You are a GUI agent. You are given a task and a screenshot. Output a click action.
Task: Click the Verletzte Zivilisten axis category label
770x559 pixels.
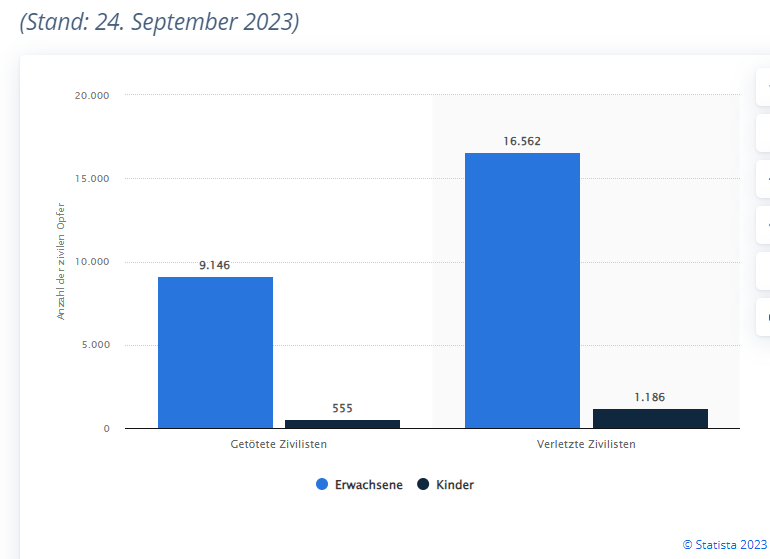[586, 444]
